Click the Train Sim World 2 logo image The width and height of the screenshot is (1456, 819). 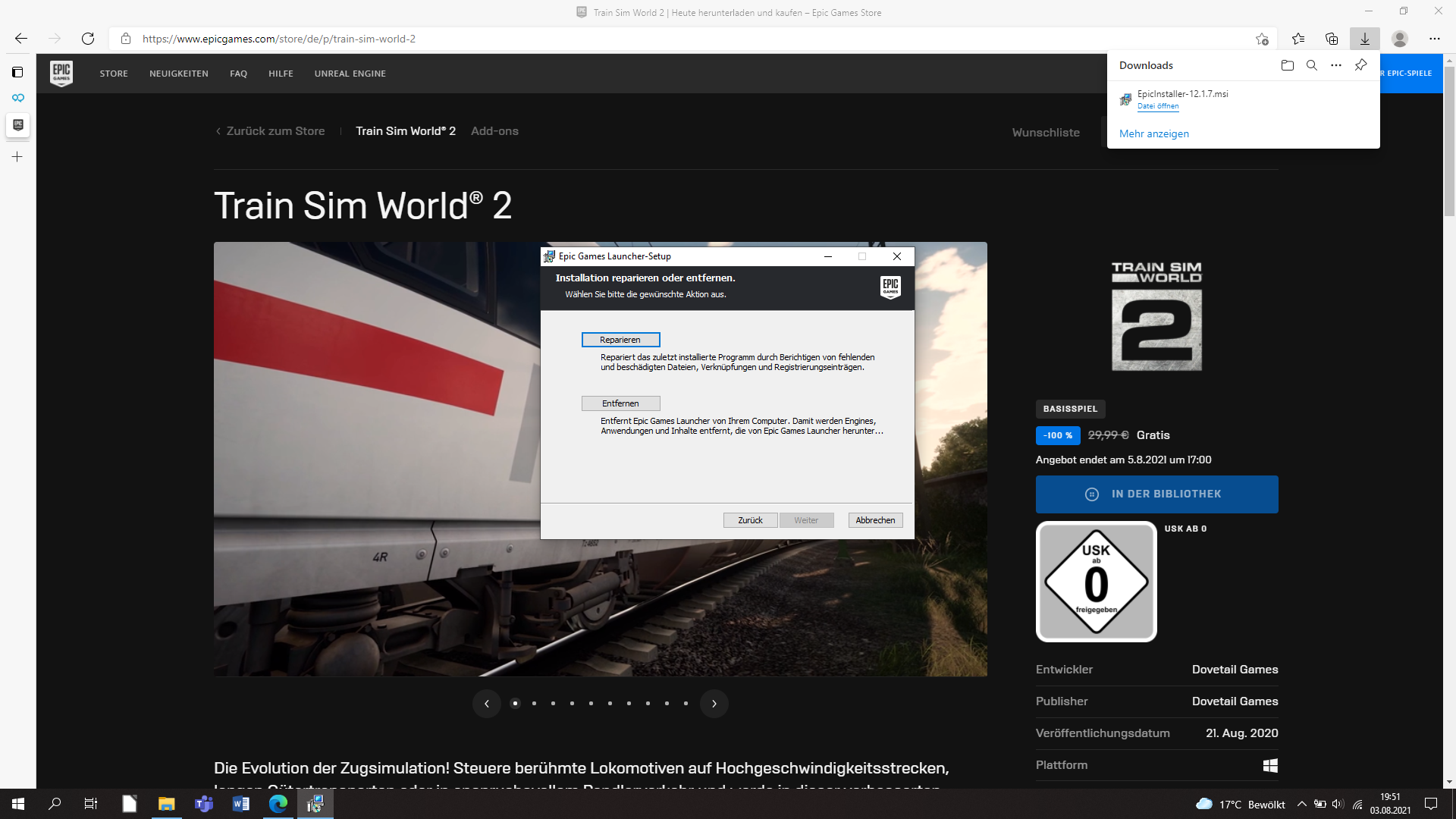[1156, 316]
